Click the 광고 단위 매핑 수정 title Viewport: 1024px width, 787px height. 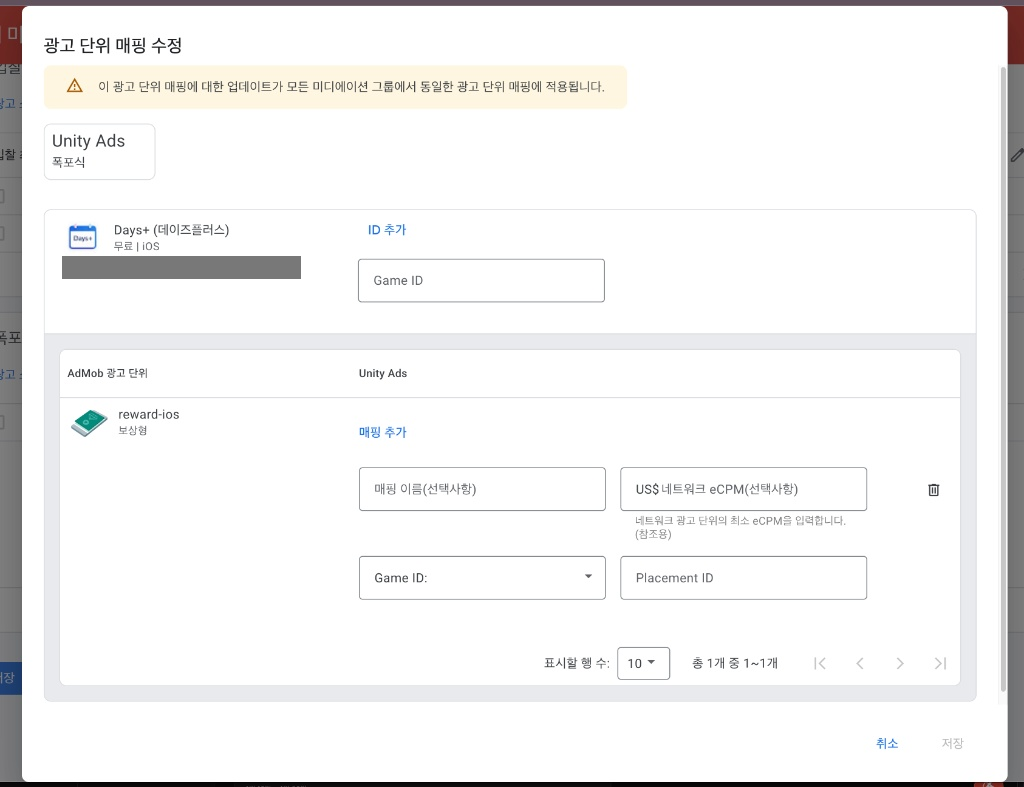tap(113, 45)
